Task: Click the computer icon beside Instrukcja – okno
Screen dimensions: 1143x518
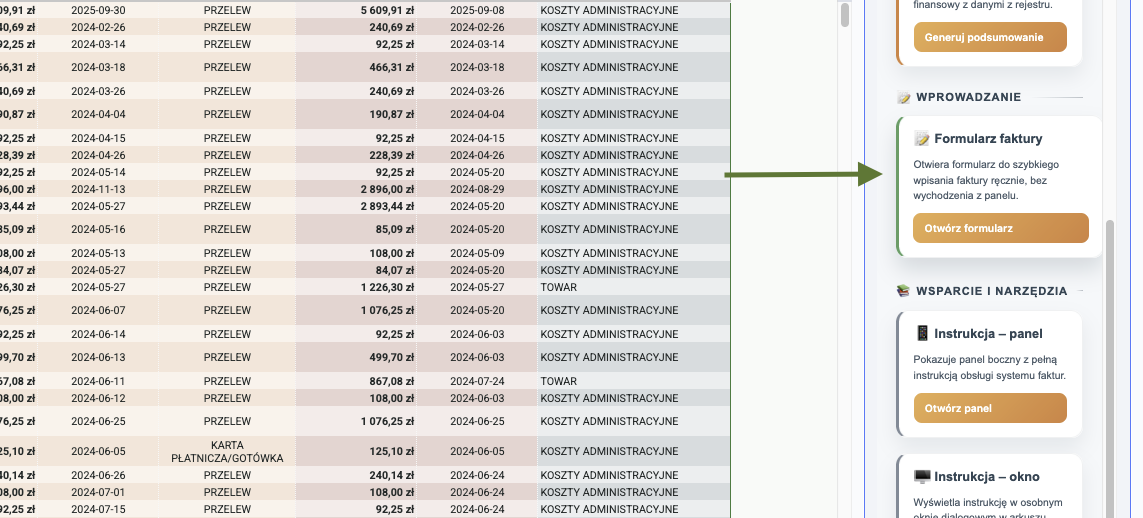Action: [922, 478]
